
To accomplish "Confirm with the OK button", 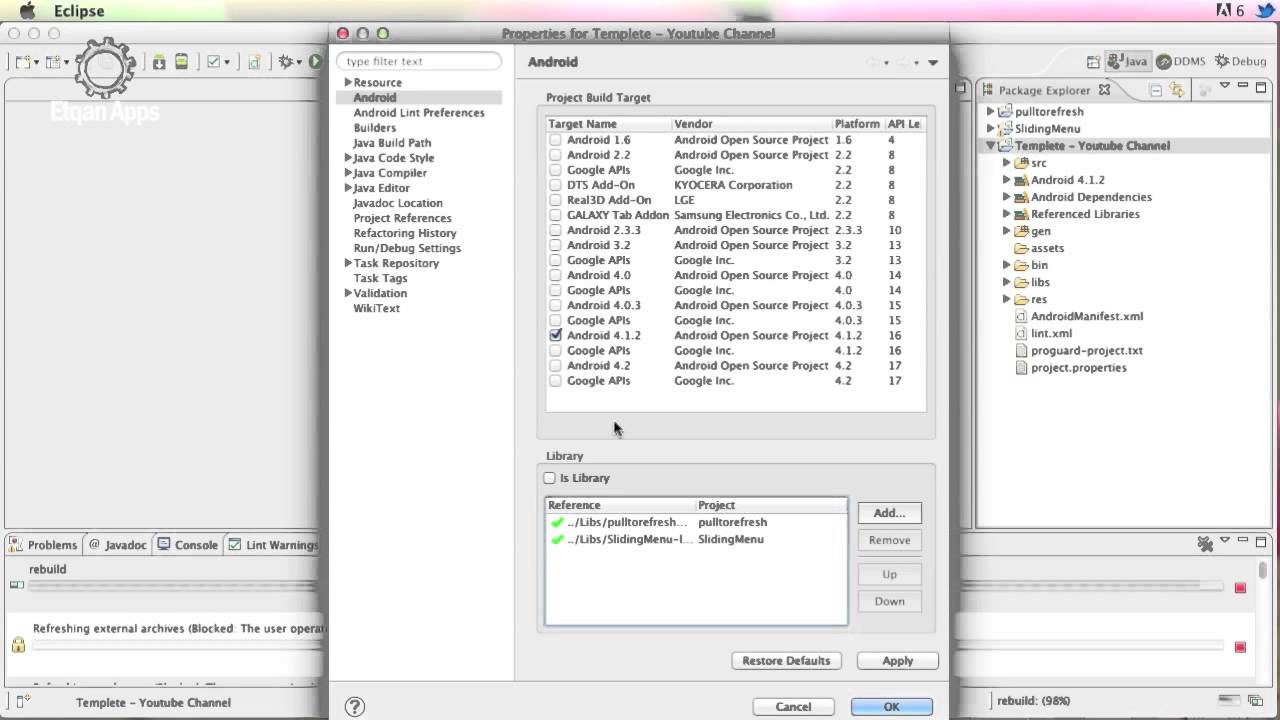I will point(891,706).
